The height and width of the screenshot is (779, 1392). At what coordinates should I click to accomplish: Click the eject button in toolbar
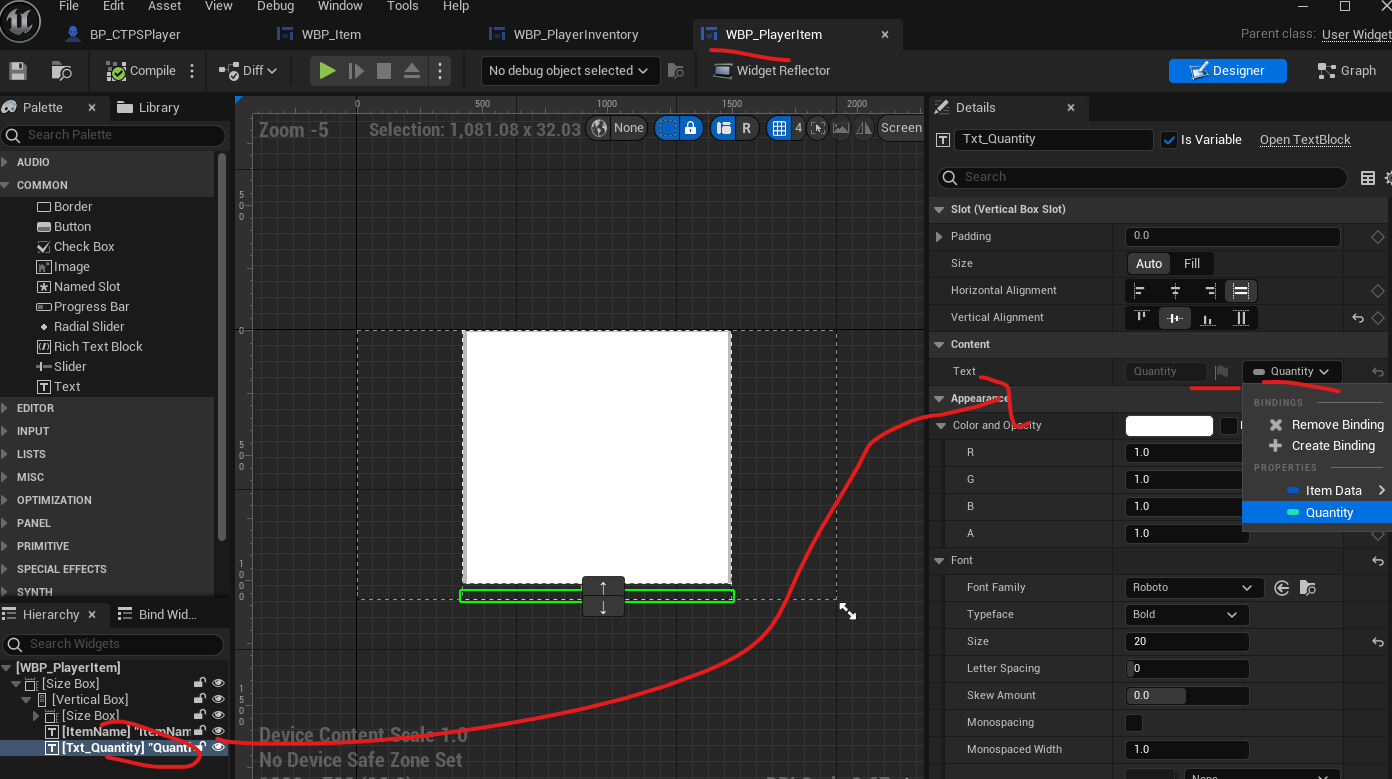click(412, 71)
